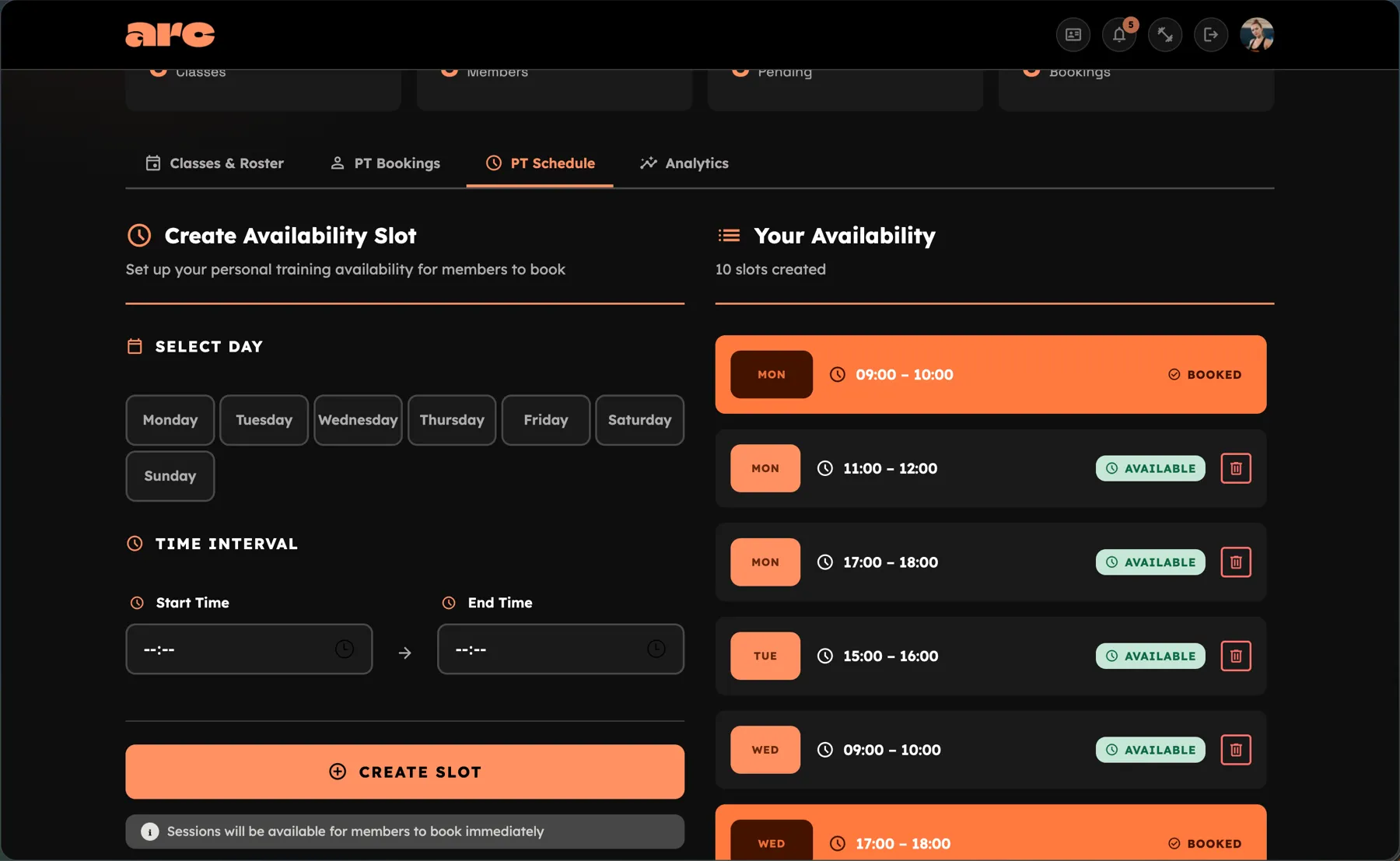Open the user profile avatar

[1257, 34]
